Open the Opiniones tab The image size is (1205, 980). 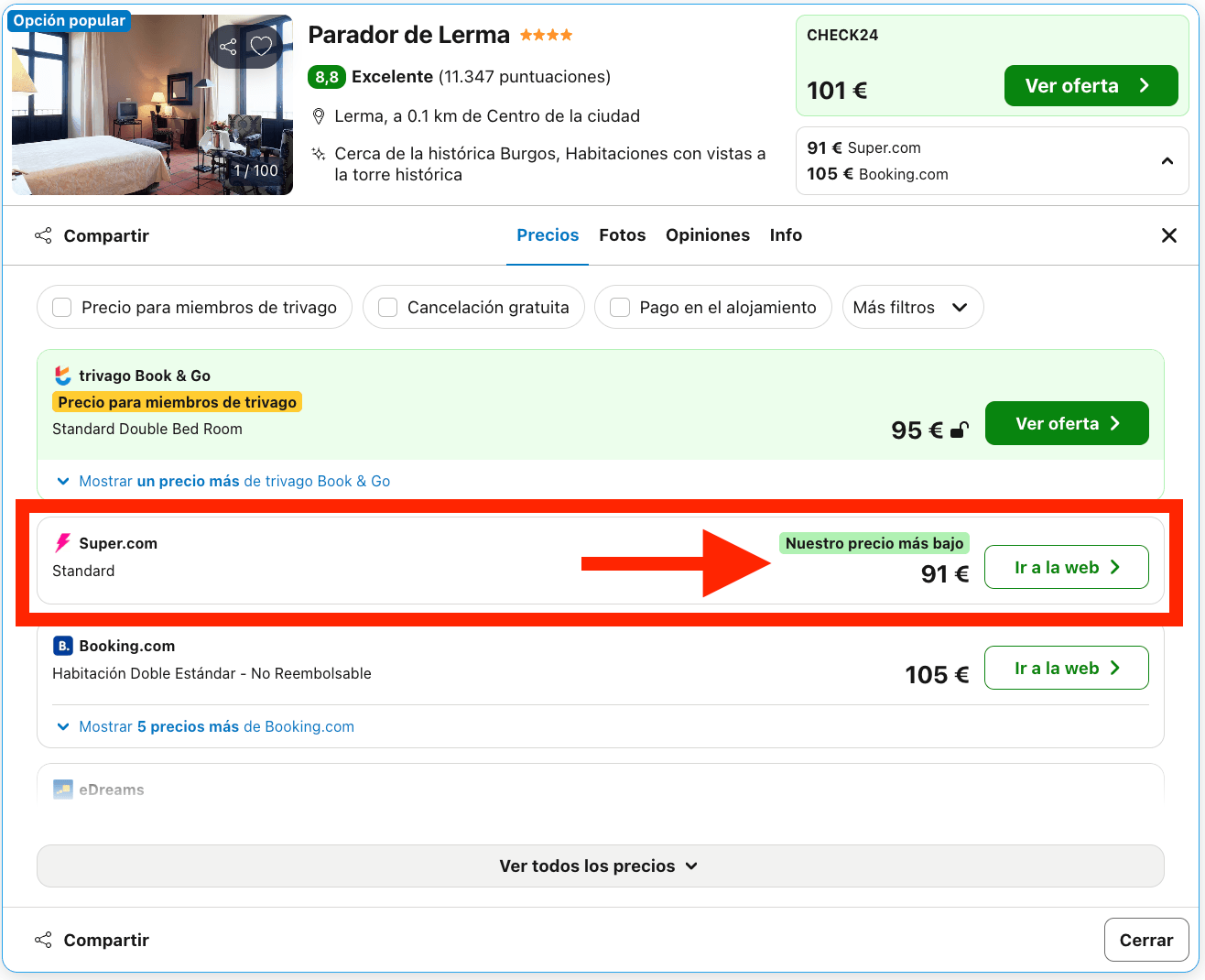(708, 235)
